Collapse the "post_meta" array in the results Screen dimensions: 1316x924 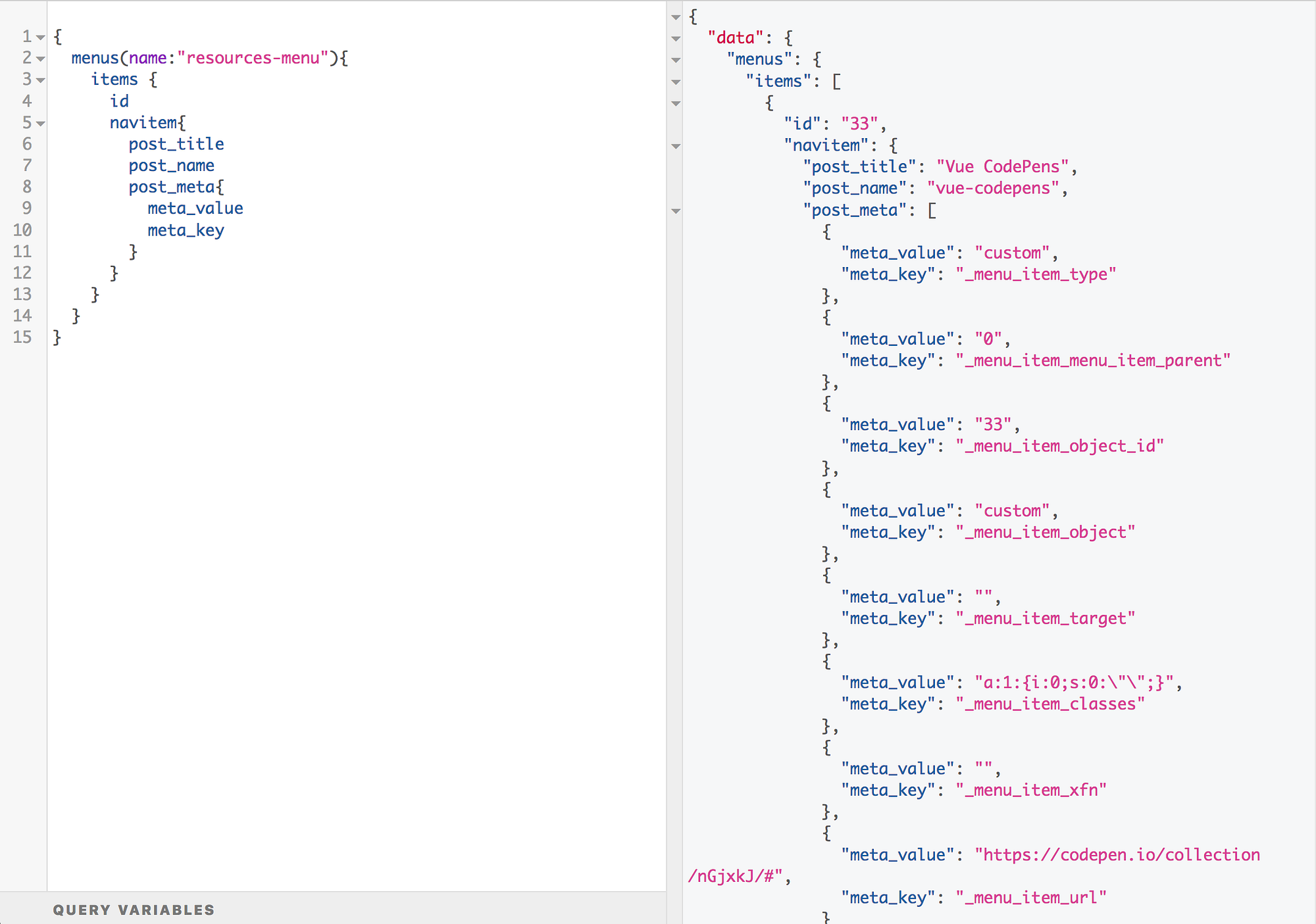tap(676, 211)
